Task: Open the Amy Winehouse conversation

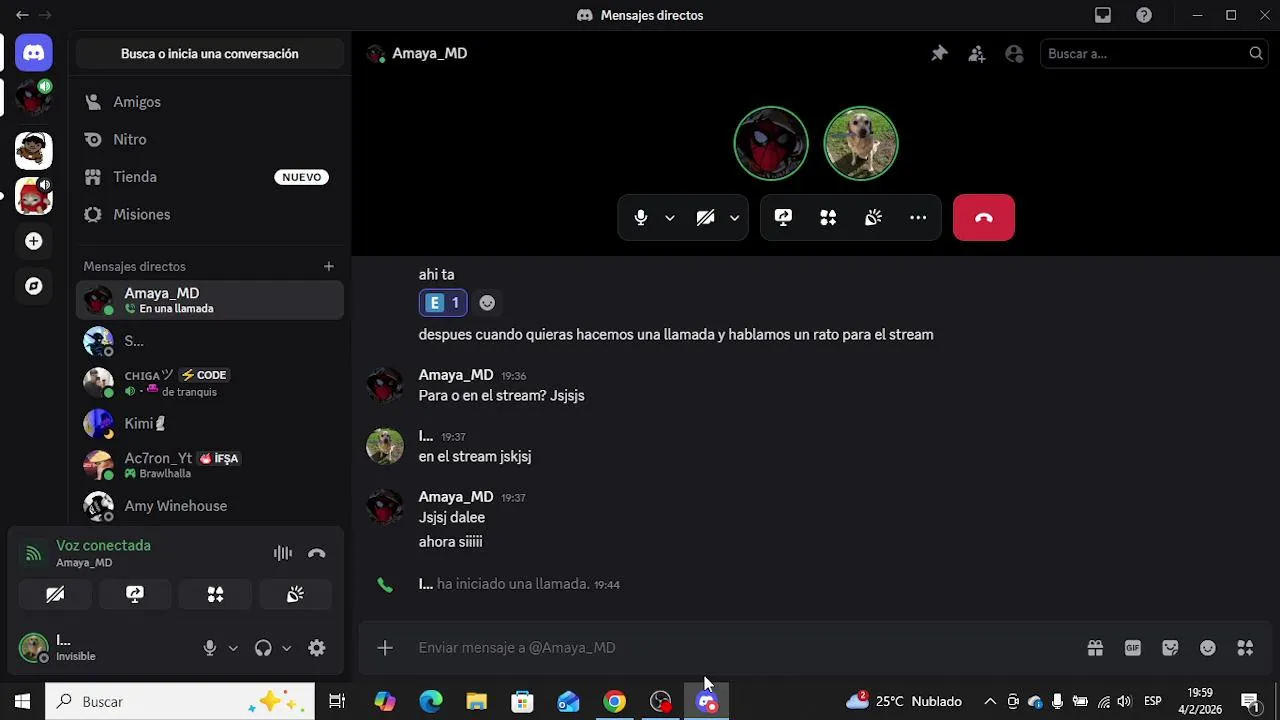Action: pyautogui.click(x=210, y=506)
